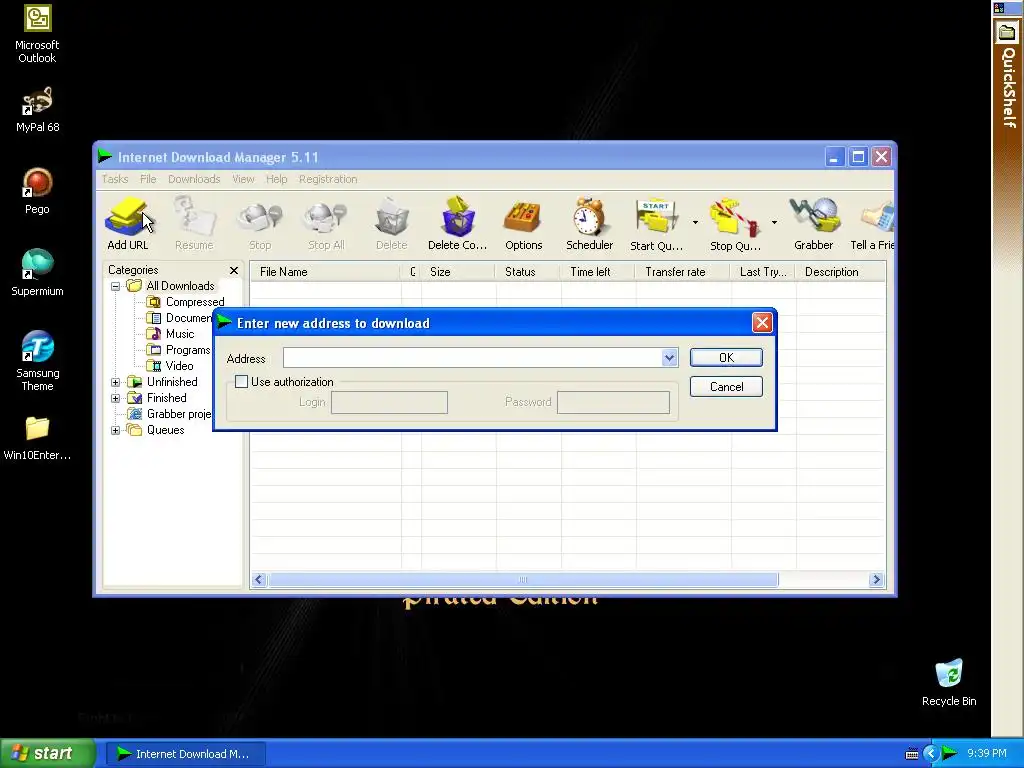Close the Categories panel
Viewport: 1024px width, 768px height.
click(234, 270)
